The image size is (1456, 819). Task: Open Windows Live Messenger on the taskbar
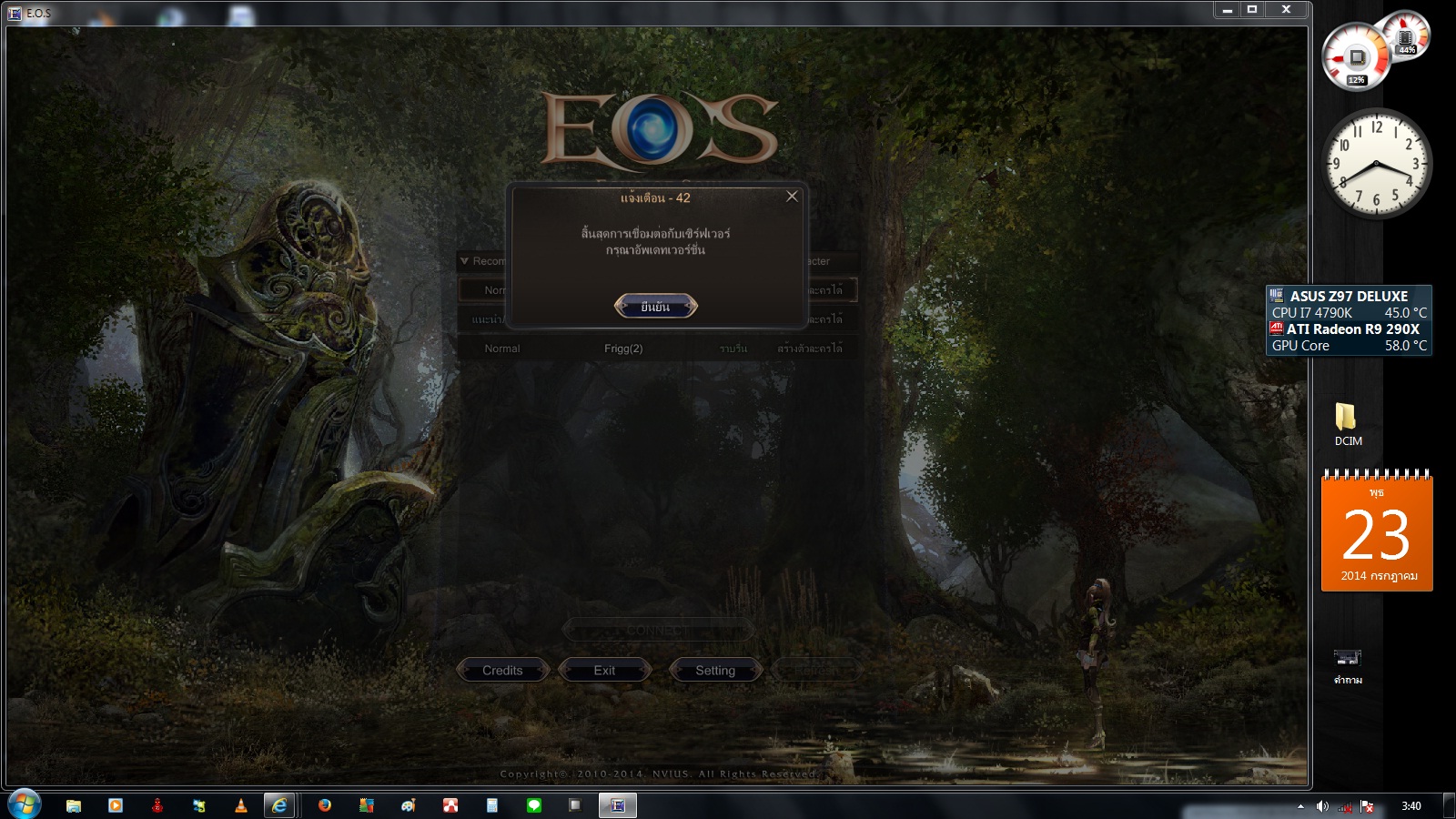coord(199,805)
